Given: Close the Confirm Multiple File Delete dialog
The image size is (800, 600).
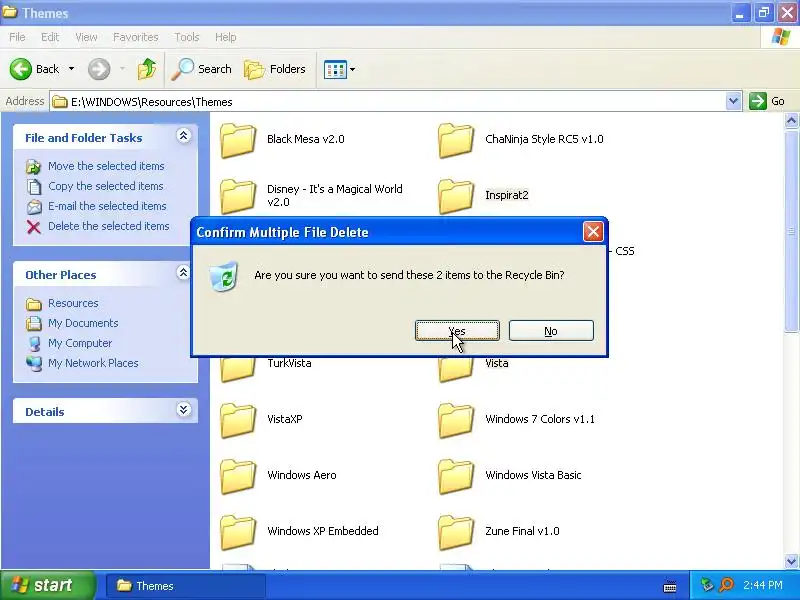Looking at the screenshot, I should pos(593,232).
